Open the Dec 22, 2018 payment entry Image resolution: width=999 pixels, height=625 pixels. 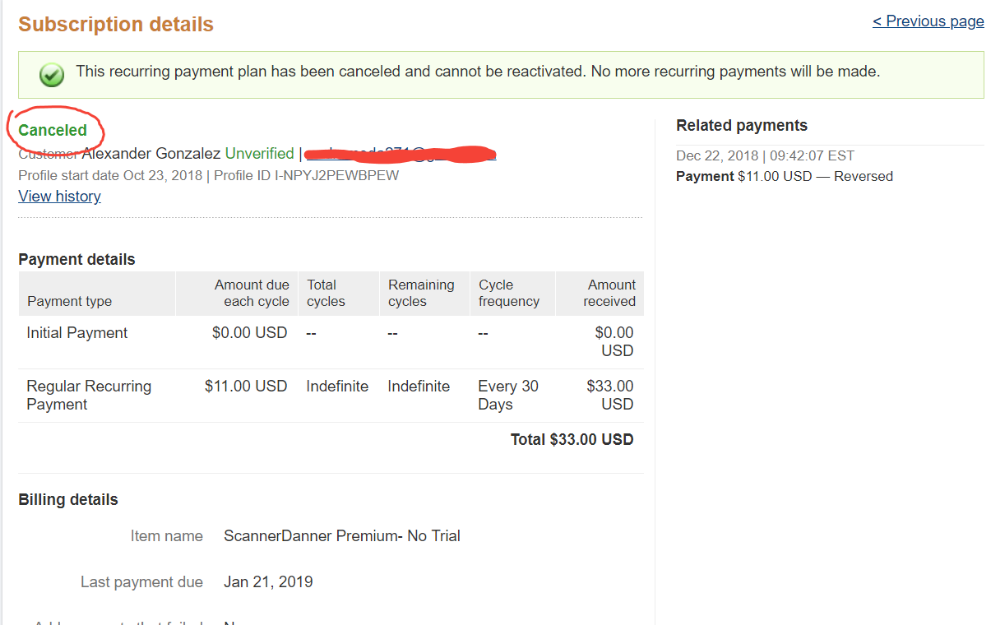tap(765, 155)
